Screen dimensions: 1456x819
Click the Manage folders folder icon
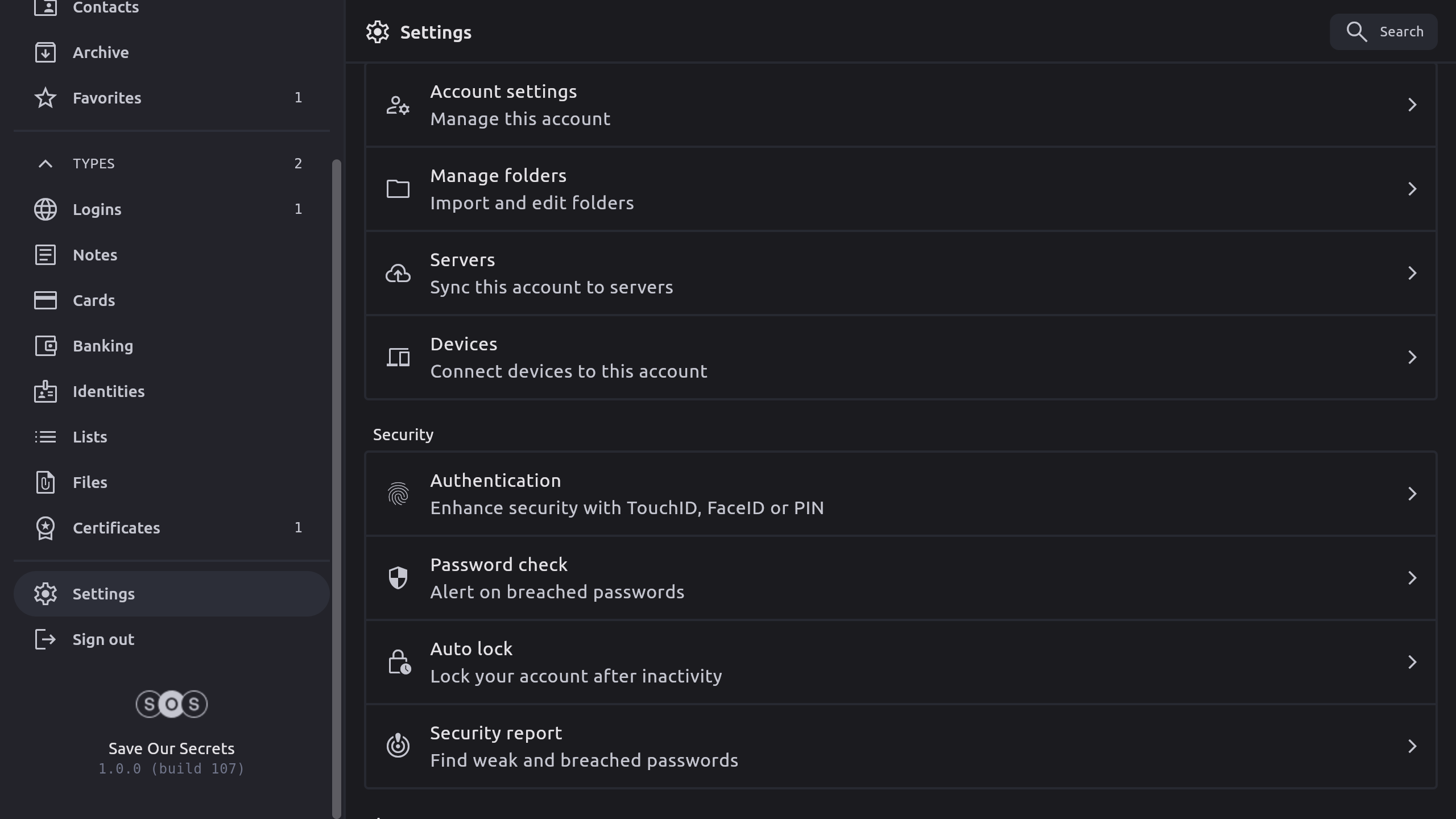pyautogui.click(x=398, y=189)
